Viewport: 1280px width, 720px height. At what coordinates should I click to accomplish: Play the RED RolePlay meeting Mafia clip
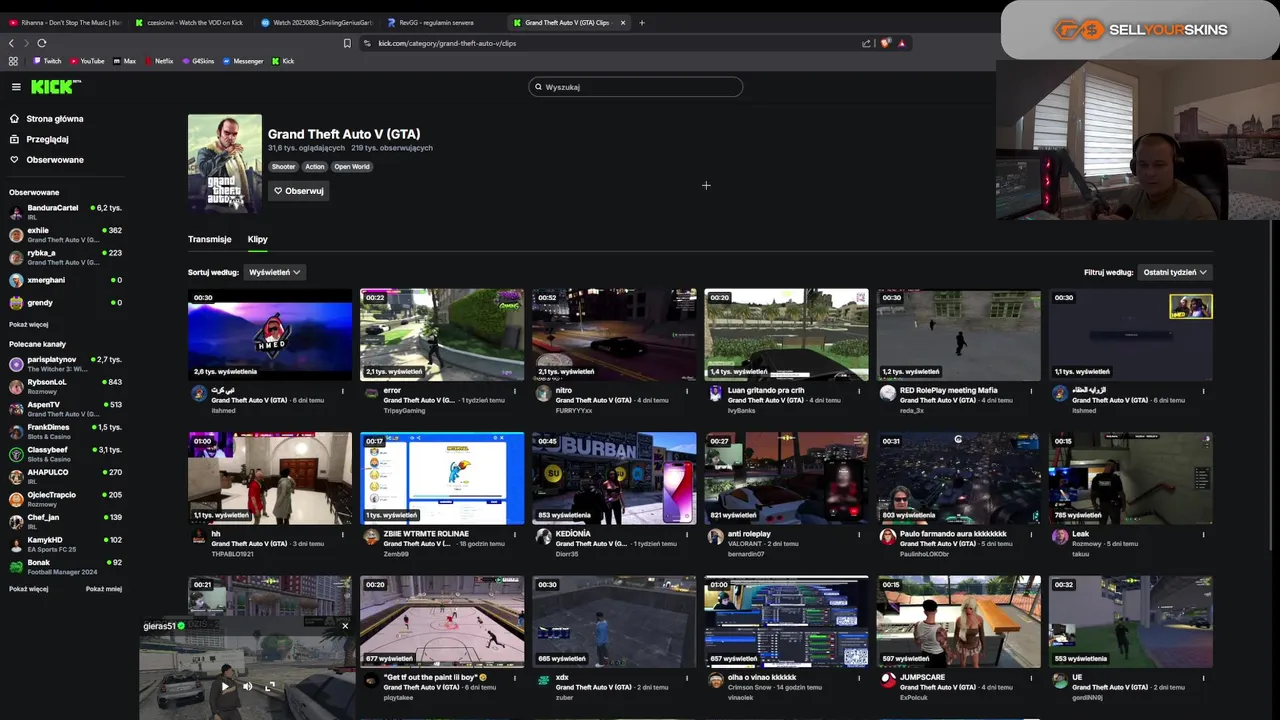tap(959, 335)
